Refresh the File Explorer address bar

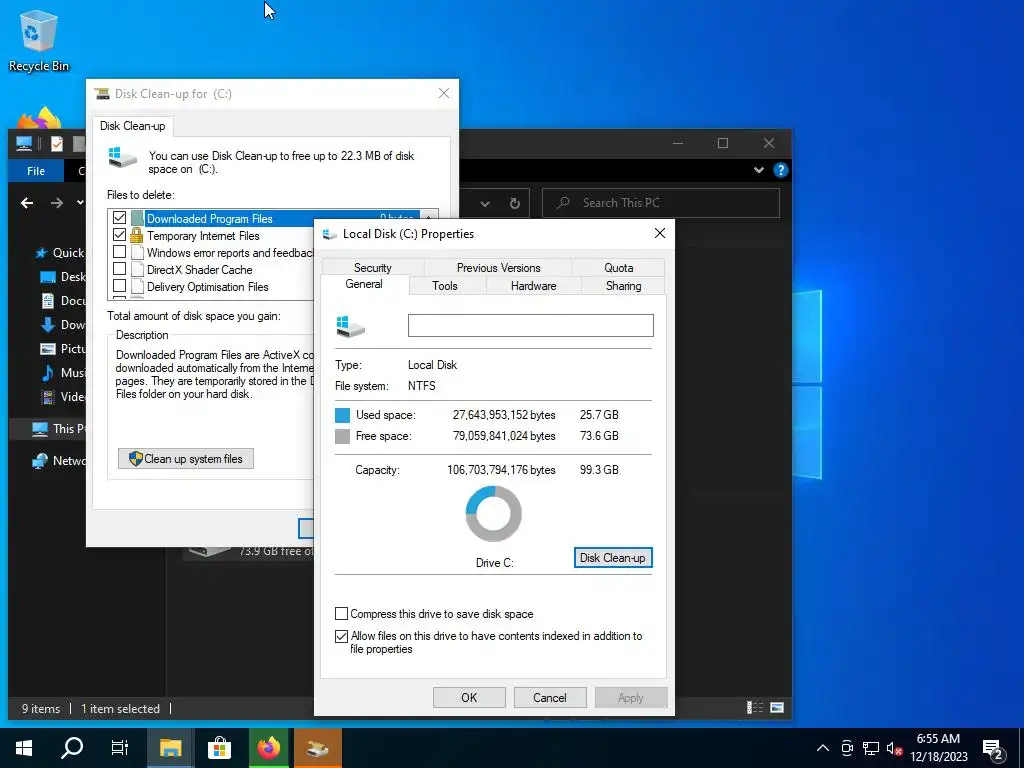[x=515, y=203]
